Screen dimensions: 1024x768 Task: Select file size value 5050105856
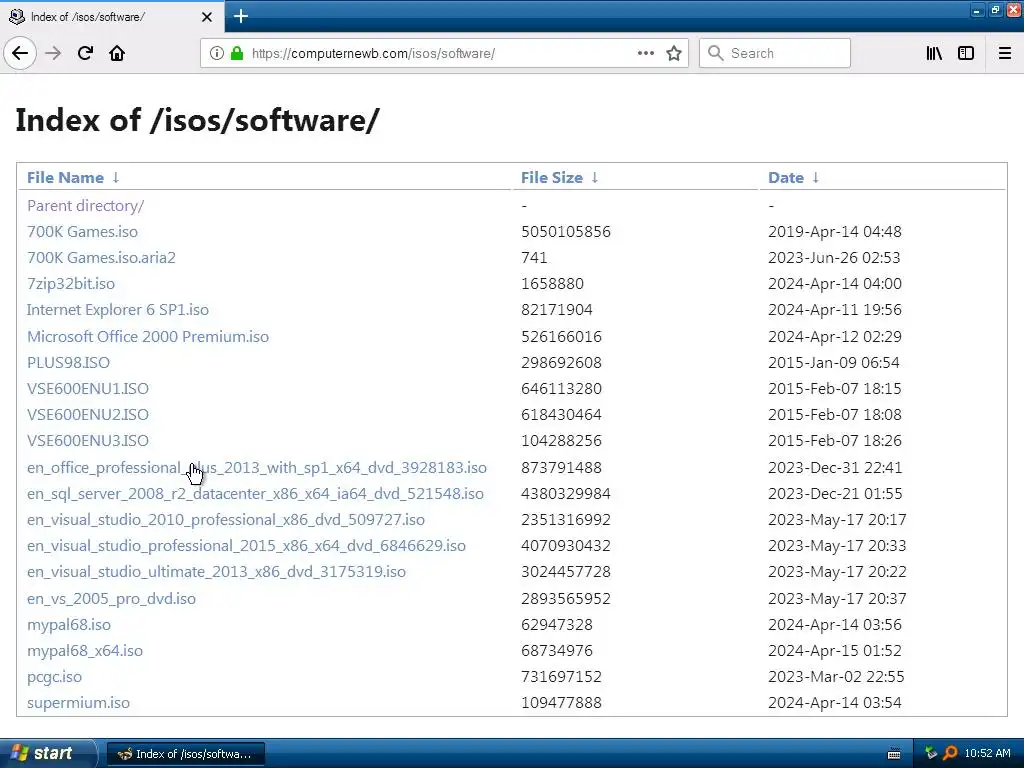click(x=566, y=232)
